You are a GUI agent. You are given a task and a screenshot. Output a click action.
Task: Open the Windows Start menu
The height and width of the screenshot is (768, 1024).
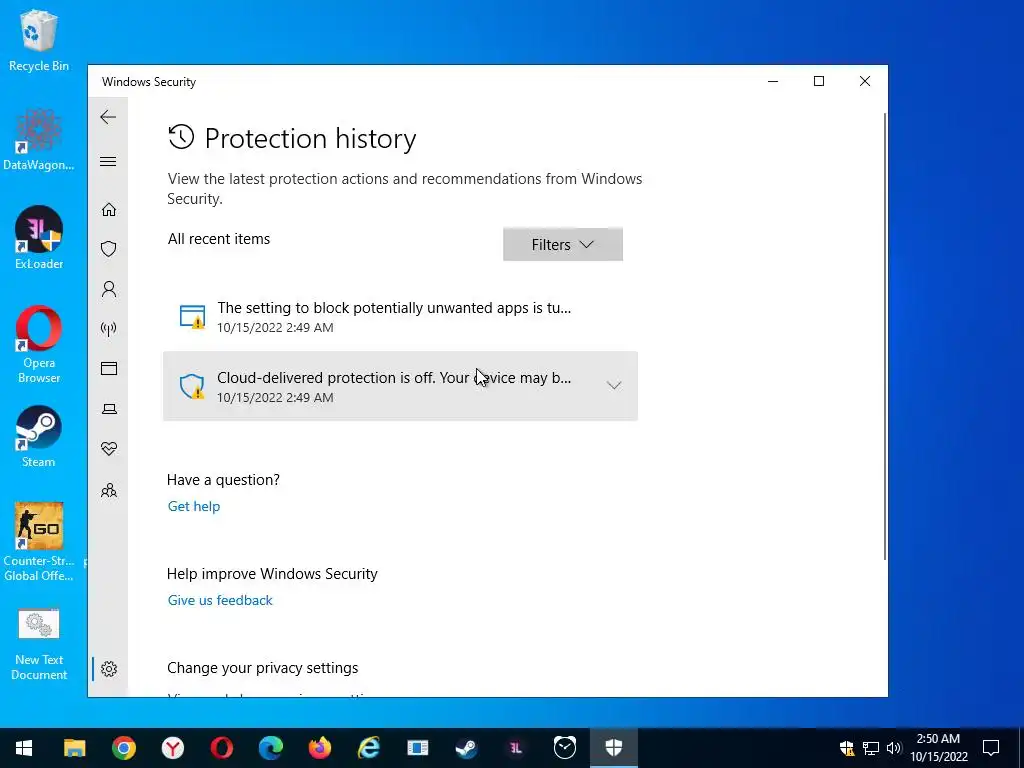pos(24,748)
